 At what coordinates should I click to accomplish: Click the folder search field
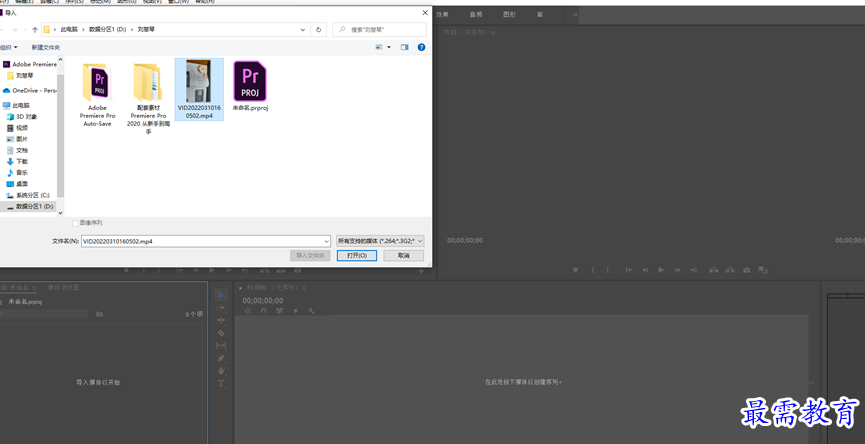[x=380, y=29]
